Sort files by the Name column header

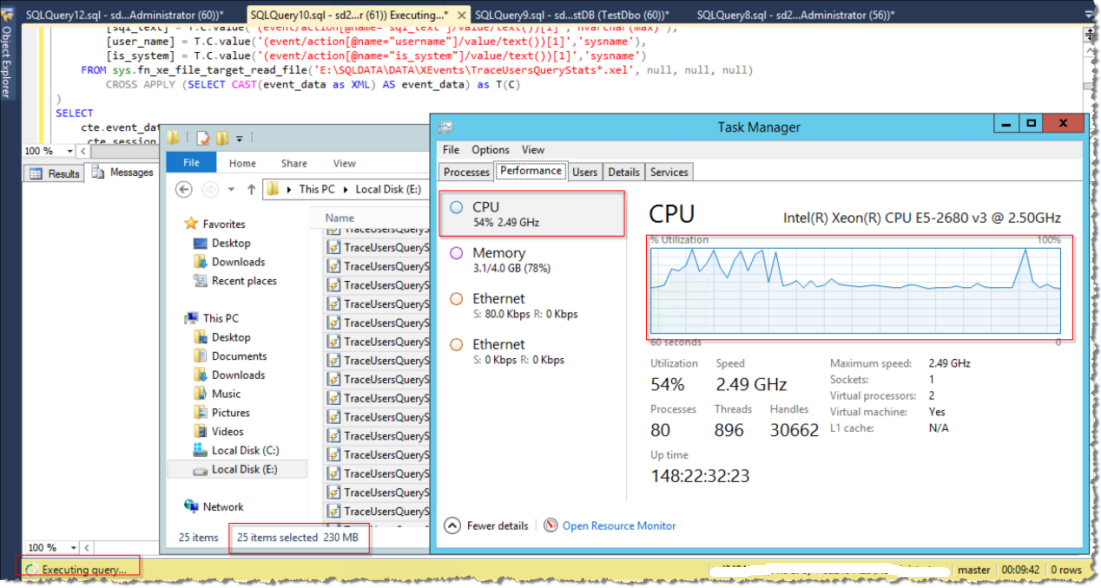[x=340, y=218]
